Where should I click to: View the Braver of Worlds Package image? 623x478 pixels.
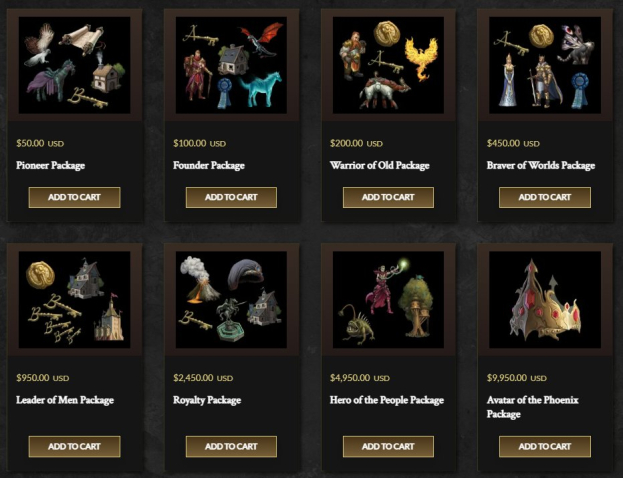tap(545, 65)
